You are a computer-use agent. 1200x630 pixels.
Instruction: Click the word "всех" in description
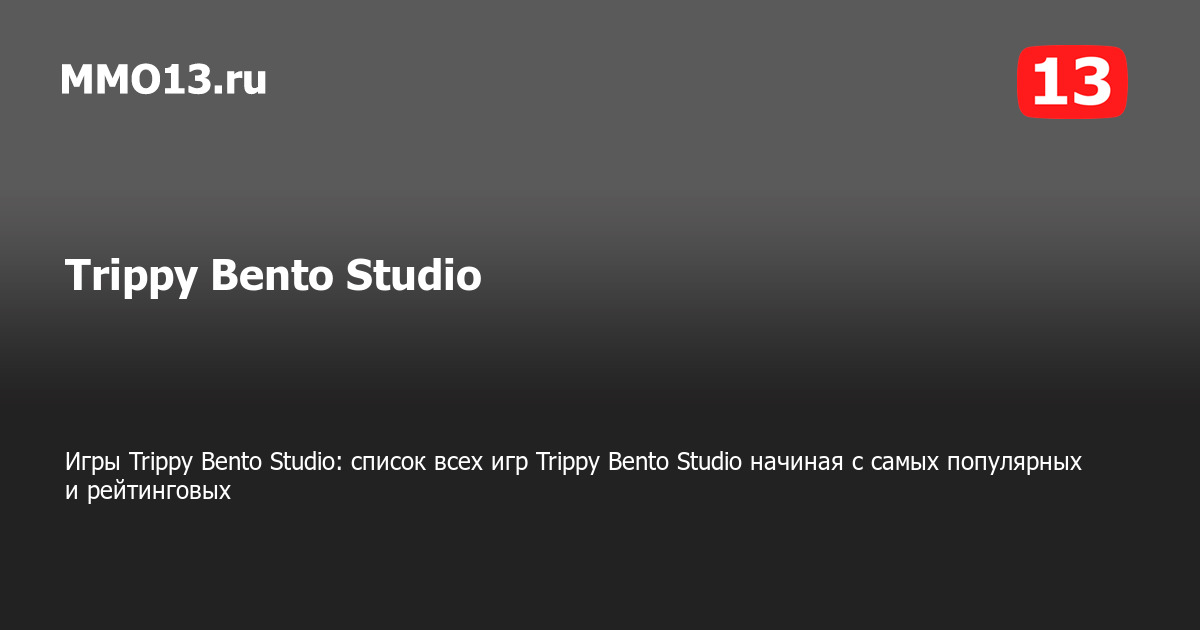click(x=459, y=462)
